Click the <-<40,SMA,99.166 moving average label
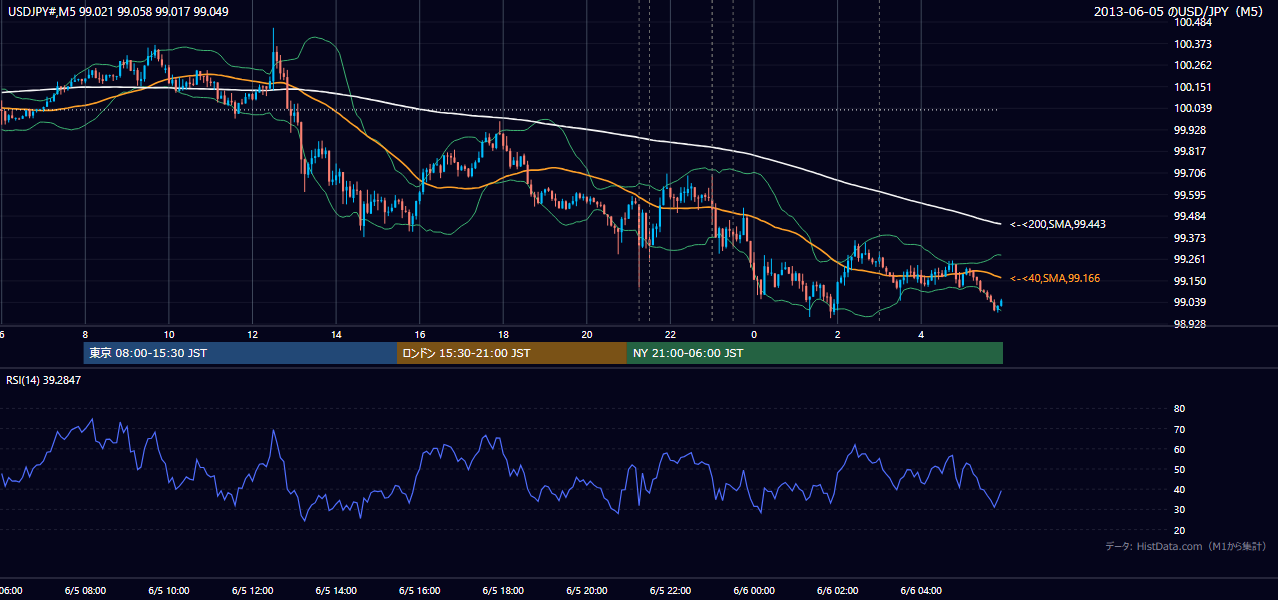The height and width of the screenshot is (600, 1278). pos(1055,278)
